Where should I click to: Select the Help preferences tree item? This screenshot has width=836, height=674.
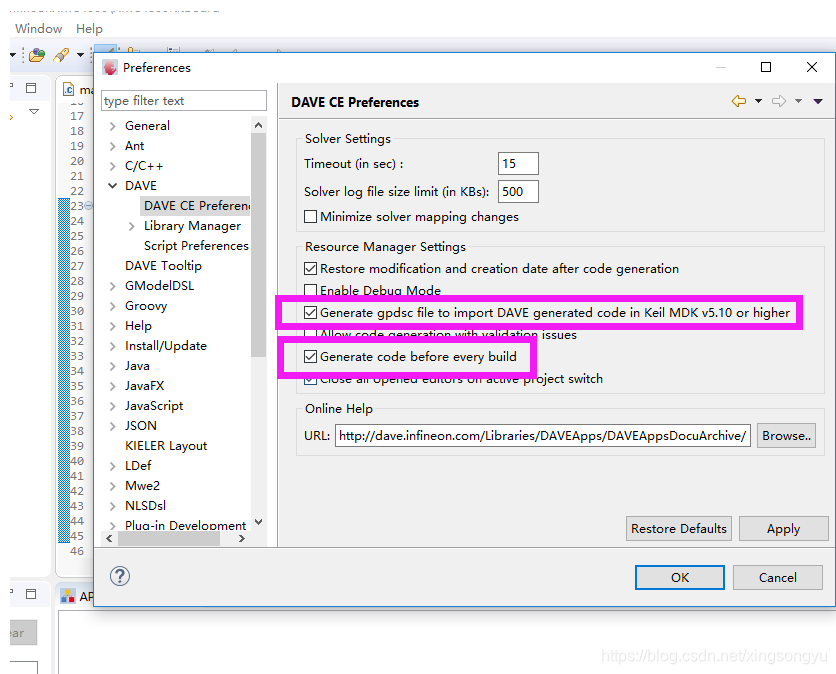[138, 326]
